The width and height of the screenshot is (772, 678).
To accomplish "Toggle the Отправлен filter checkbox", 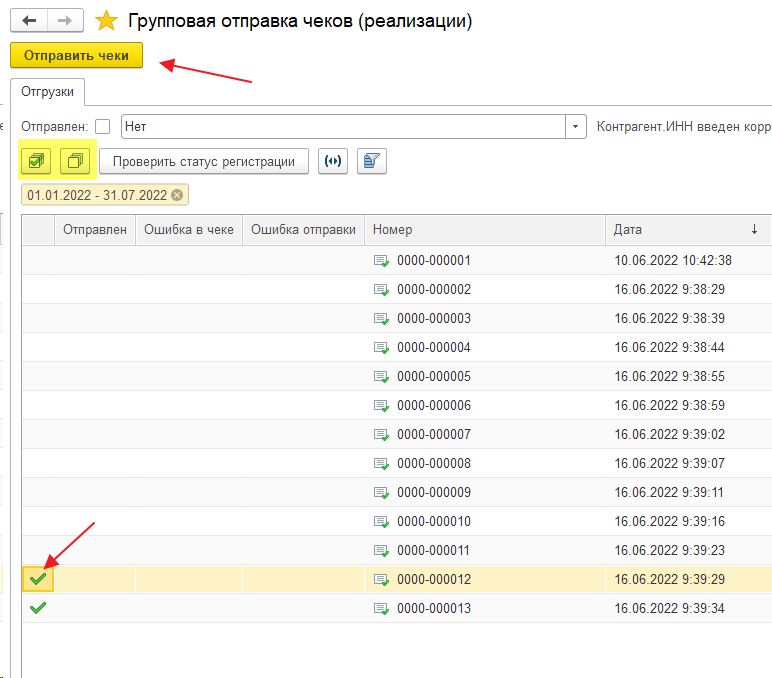I will point(102,127).
